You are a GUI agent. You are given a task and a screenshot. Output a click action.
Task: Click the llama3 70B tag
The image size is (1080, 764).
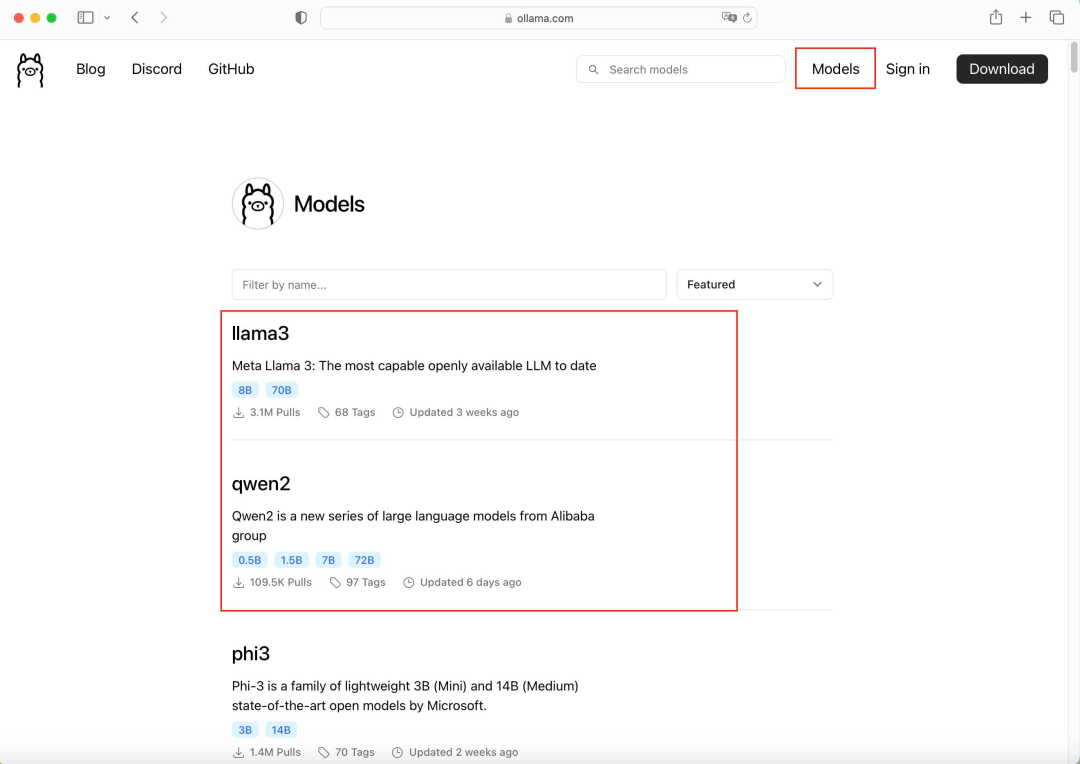point(282,390)
